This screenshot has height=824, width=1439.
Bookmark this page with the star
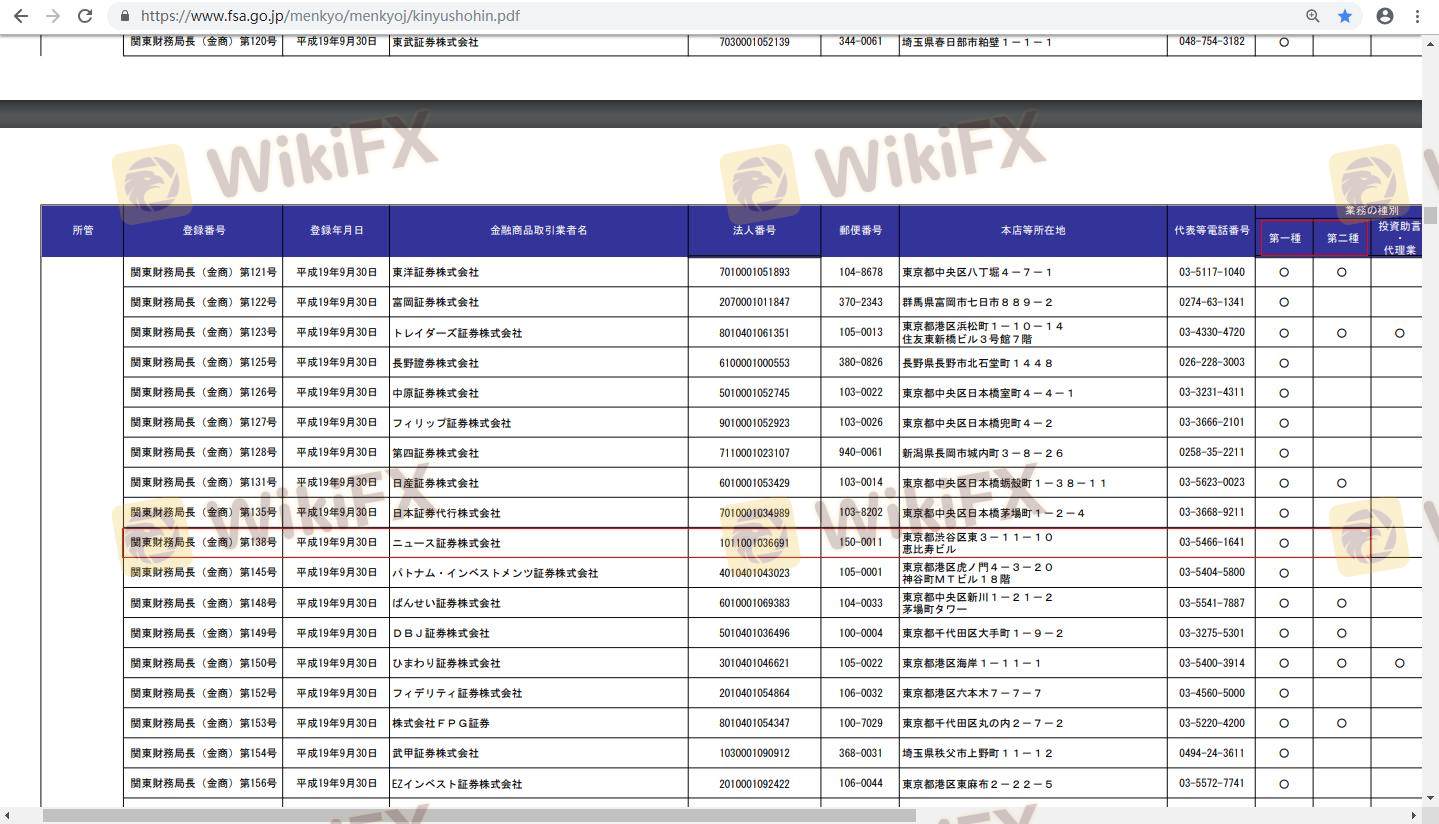1345,16
